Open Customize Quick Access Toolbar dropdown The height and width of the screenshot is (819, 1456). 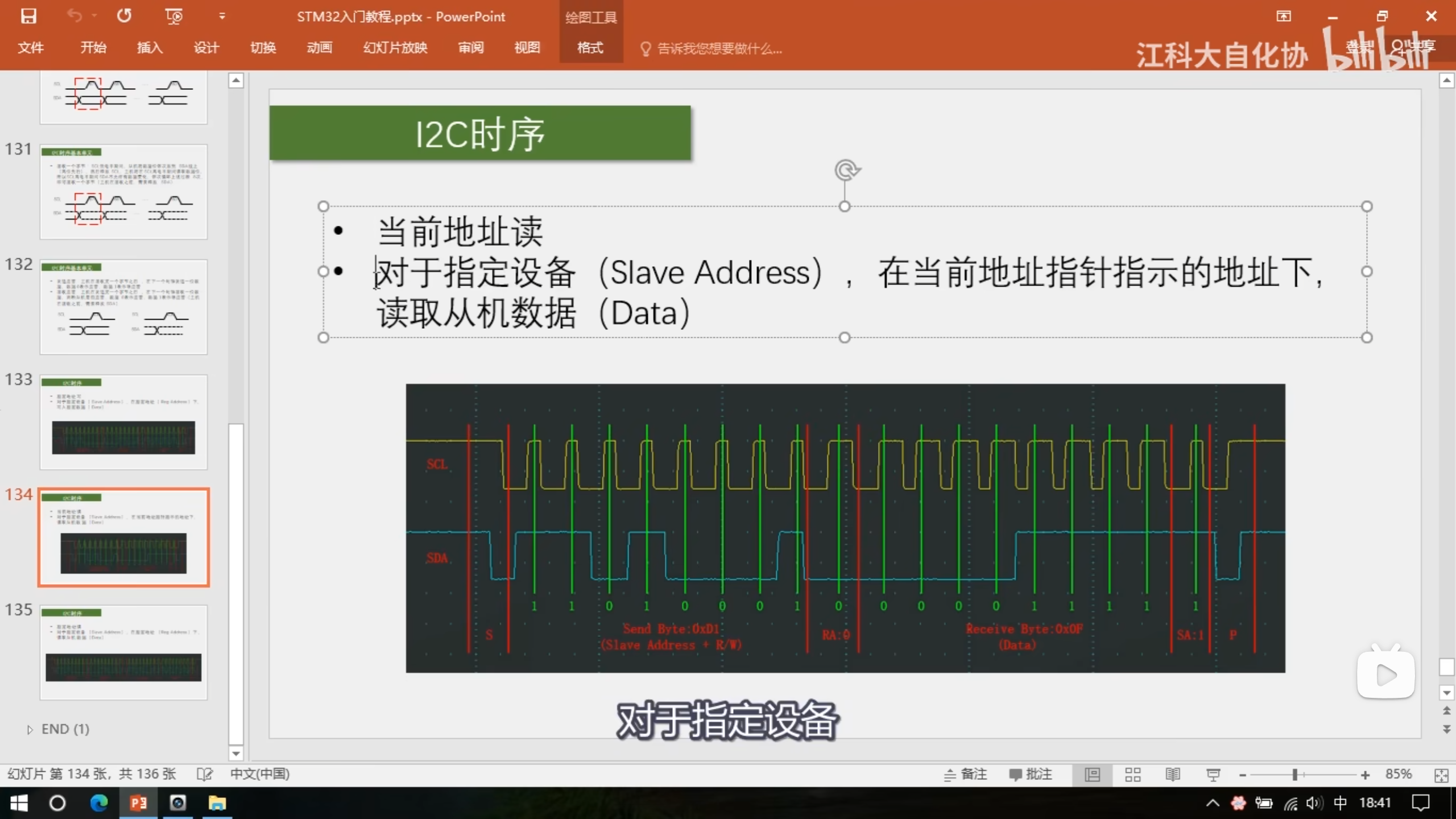(x=222, y=16)
